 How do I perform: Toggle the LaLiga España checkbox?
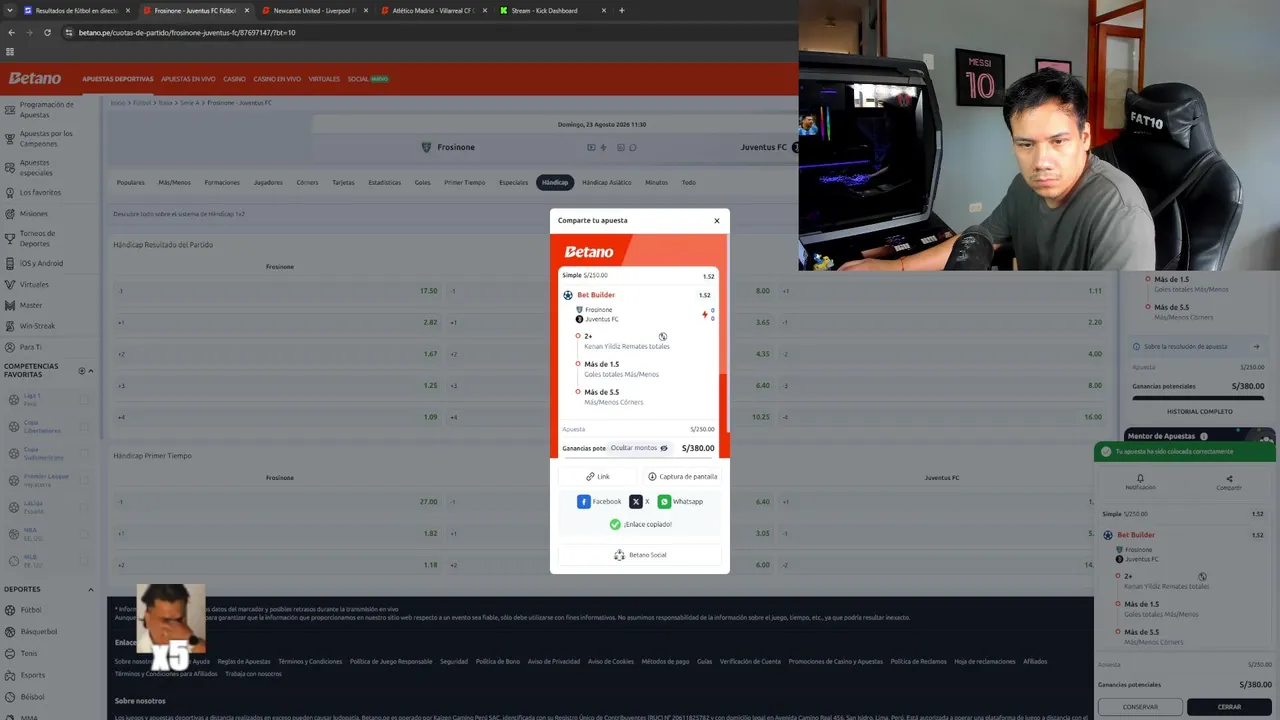tap(84, 506)
